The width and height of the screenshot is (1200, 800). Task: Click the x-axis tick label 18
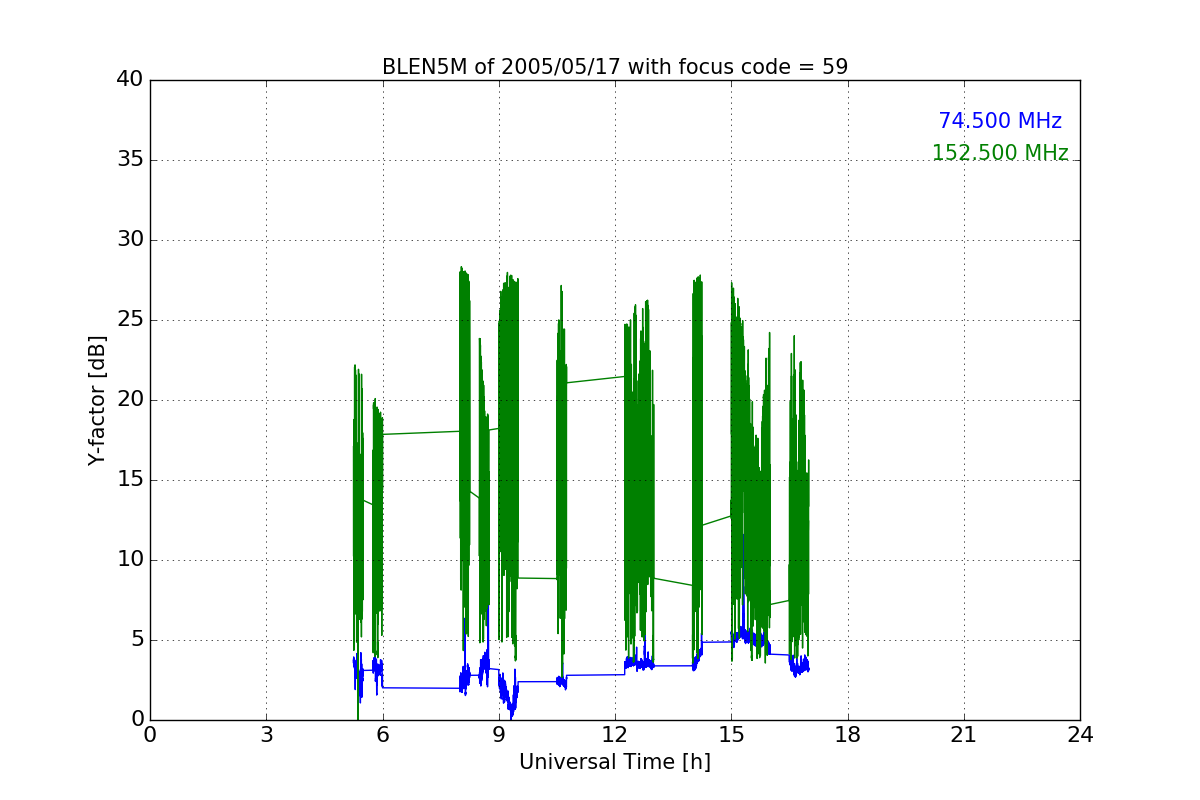[848, 735]
